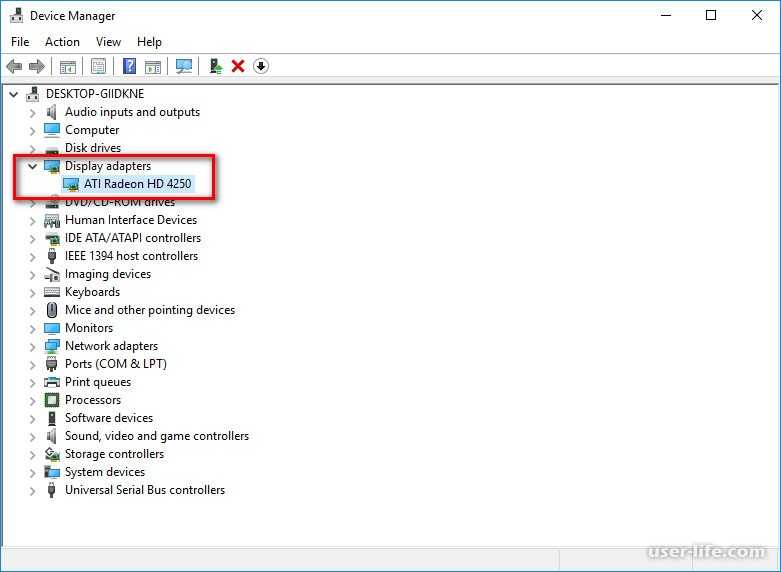
Task: Select the System devices label
Action: click(105, 472)
